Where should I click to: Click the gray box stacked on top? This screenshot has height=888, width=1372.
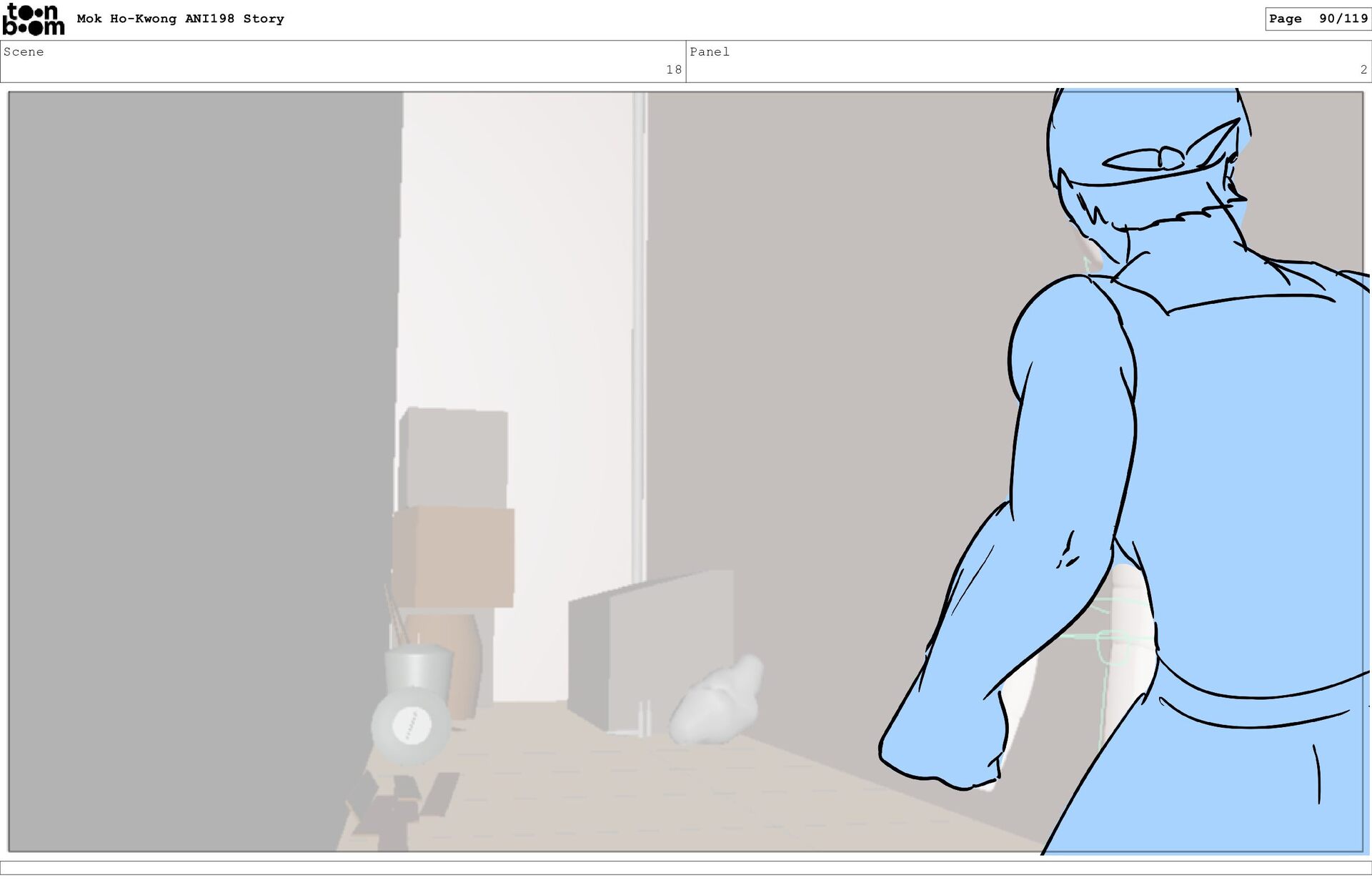pyautogui.click(x=454, y=458)
